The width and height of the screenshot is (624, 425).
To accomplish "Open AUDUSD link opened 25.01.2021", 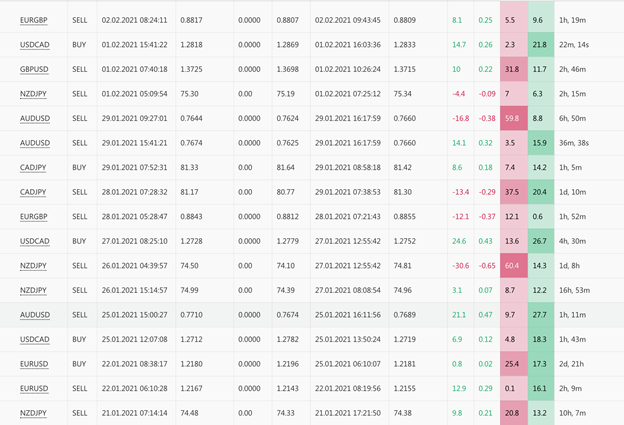I will click(x=33, y=314).
